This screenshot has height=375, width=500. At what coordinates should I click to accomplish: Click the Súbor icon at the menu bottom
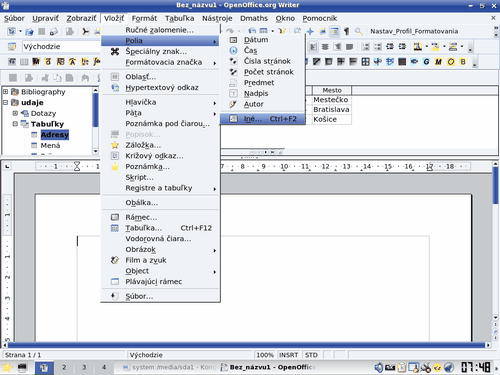pyautogui.click(x=115, y=296)
